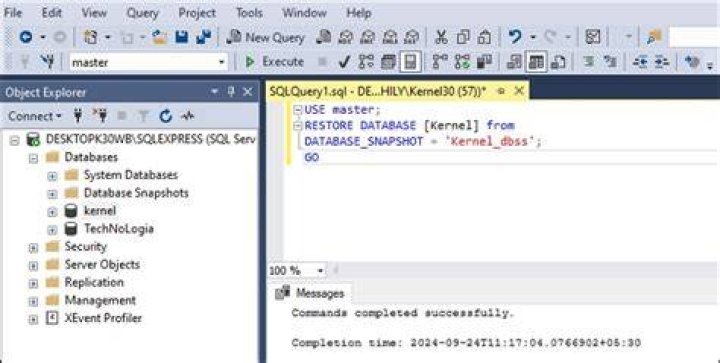Click the Disconnect plug icon in Object Explorer
This screenshot has height=363, width=720.
tap(100, 116)
